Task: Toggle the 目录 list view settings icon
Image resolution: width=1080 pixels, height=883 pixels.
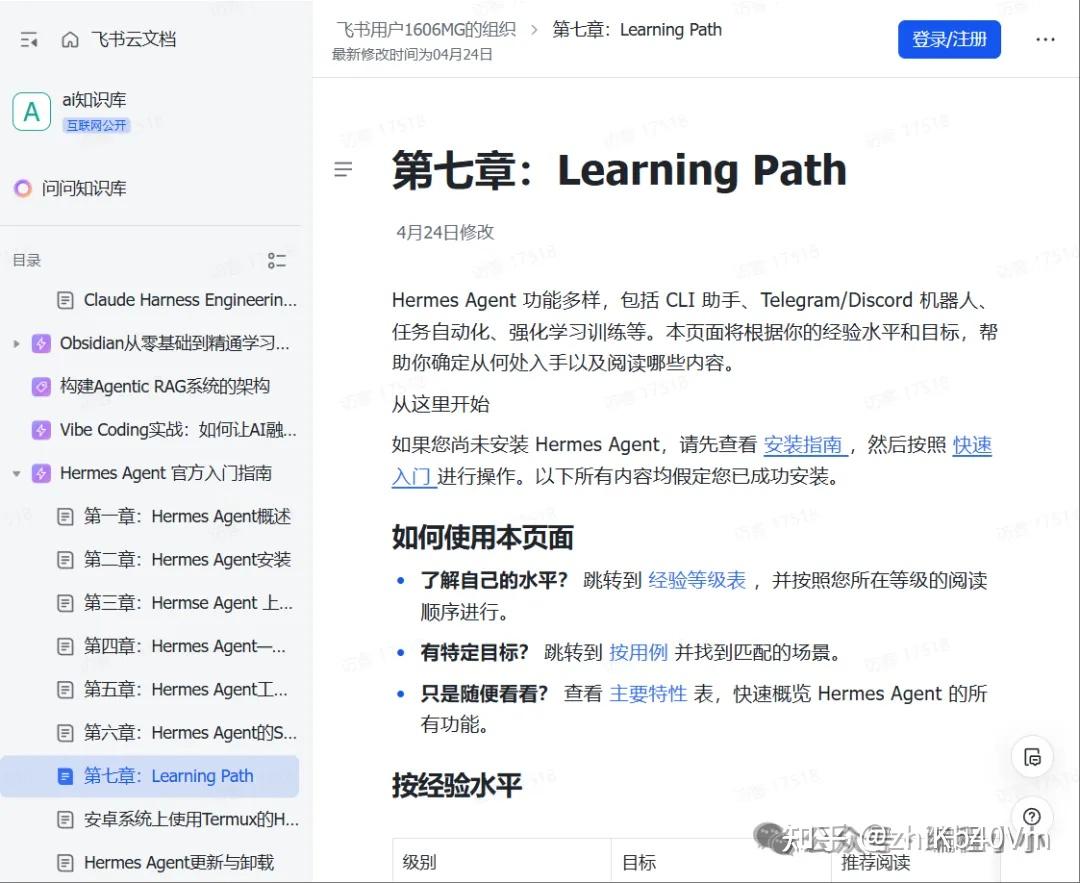Action: pos(277,260)
